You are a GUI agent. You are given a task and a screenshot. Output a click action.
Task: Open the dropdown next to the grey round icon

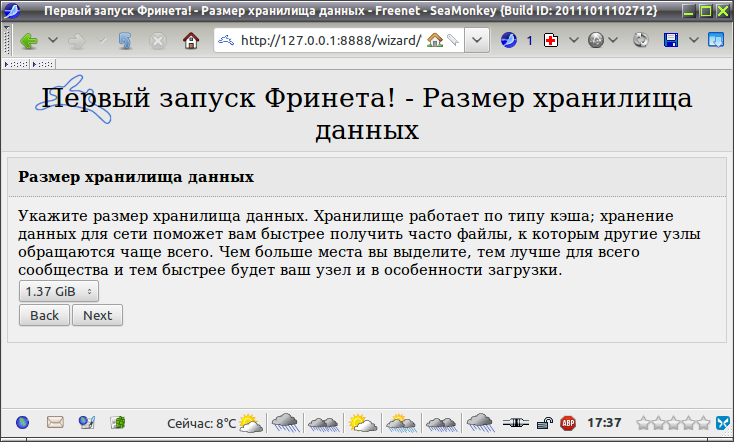[x=613, y=40]
